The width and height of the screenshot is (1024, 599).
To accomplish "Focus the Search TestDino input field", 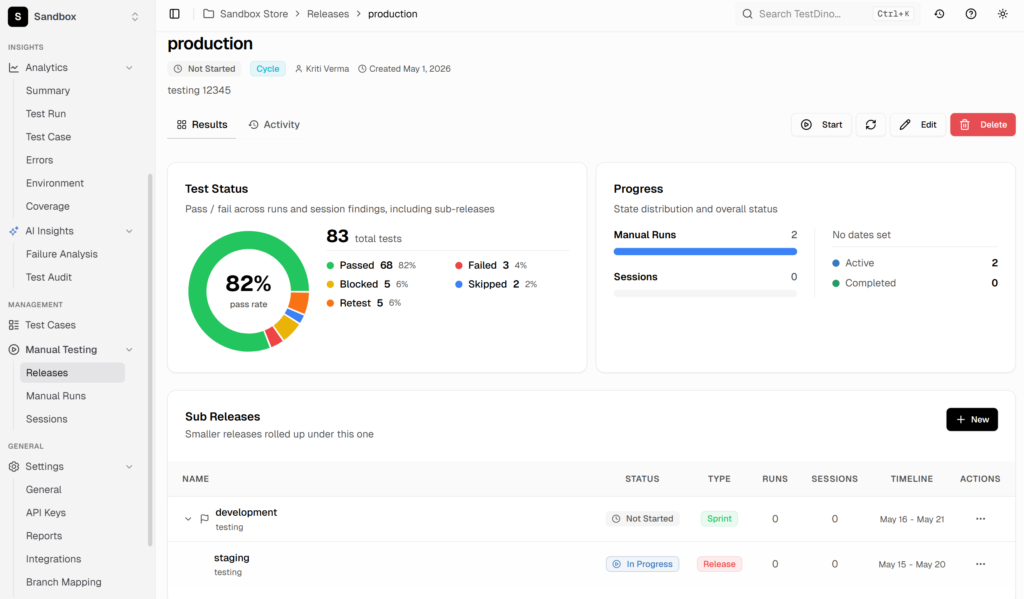I will [827, 14].
